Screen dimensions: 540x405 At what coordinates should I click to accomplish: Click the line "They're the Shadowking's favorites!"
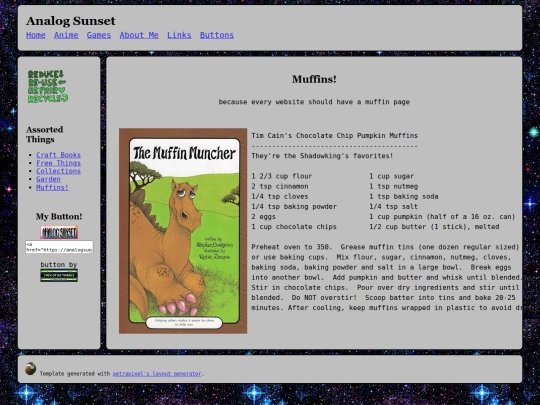[322, 156]
